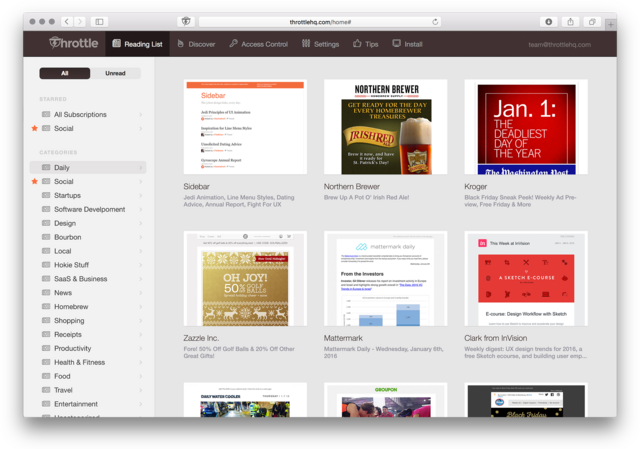The image size is (640, 449).
Task: Open Kroger Jan. 1 thumbnail
Action: (526, 127)
